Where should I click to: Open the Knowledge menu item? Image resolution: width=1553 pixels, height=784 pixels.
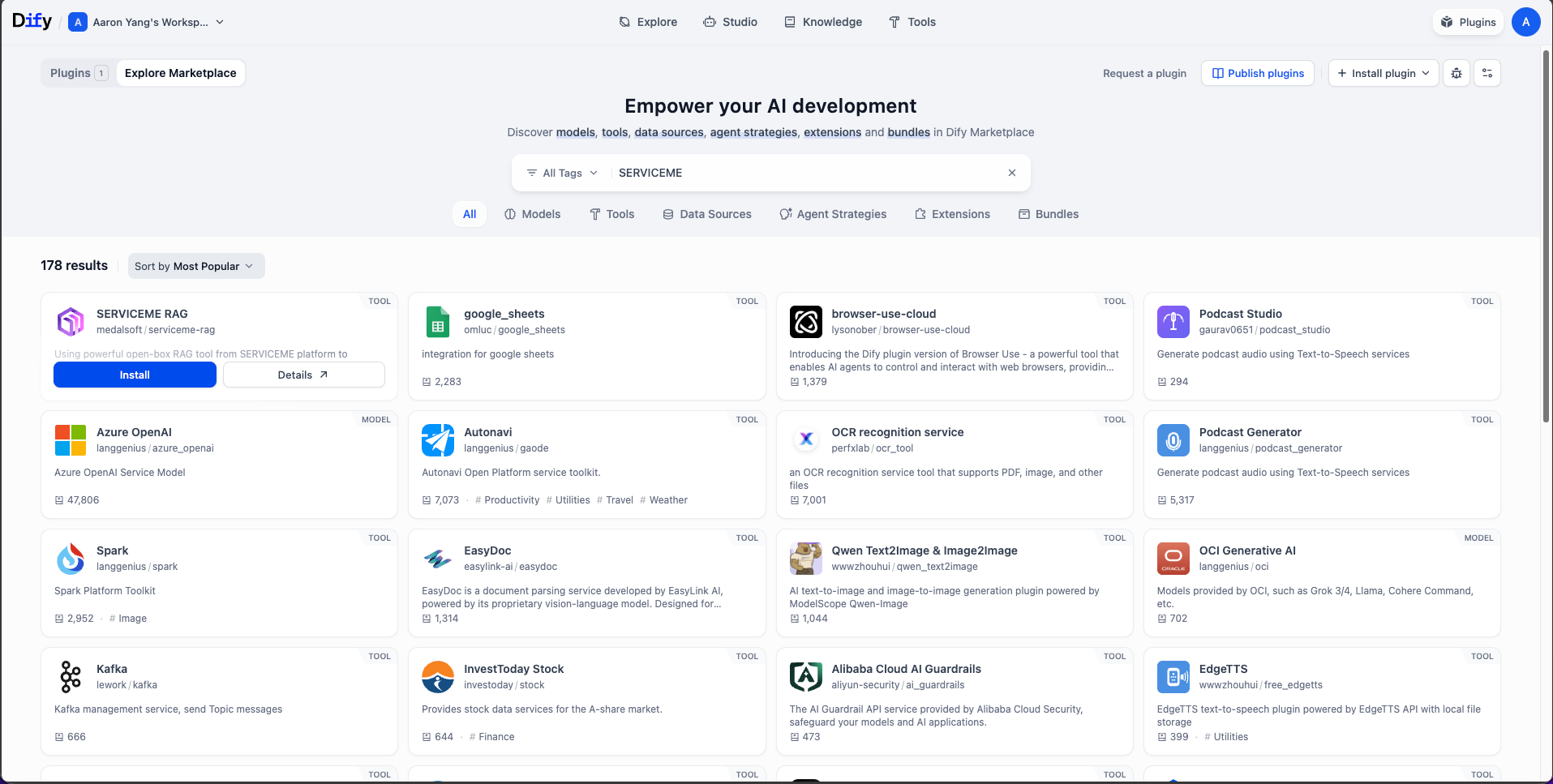pyautogui.click(x=823, y=22)
